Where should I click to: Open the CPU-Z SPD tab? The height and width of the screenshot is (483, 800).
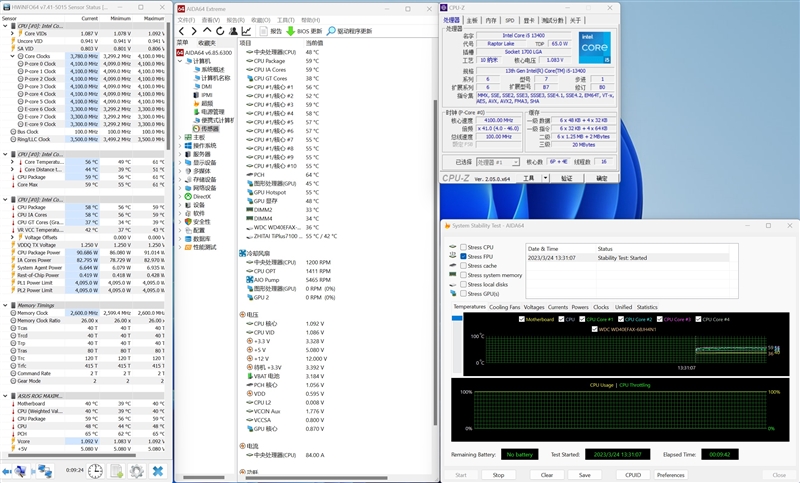tap(510, 20)
